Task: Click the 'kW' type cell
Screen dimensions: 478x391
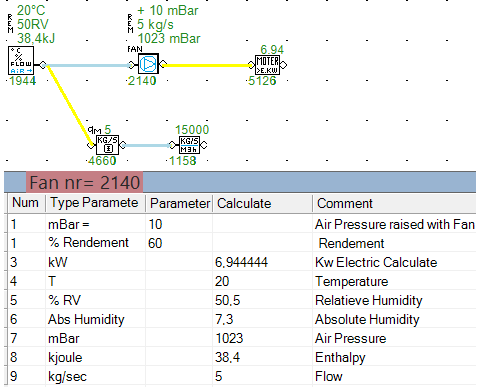Action: 57,262
